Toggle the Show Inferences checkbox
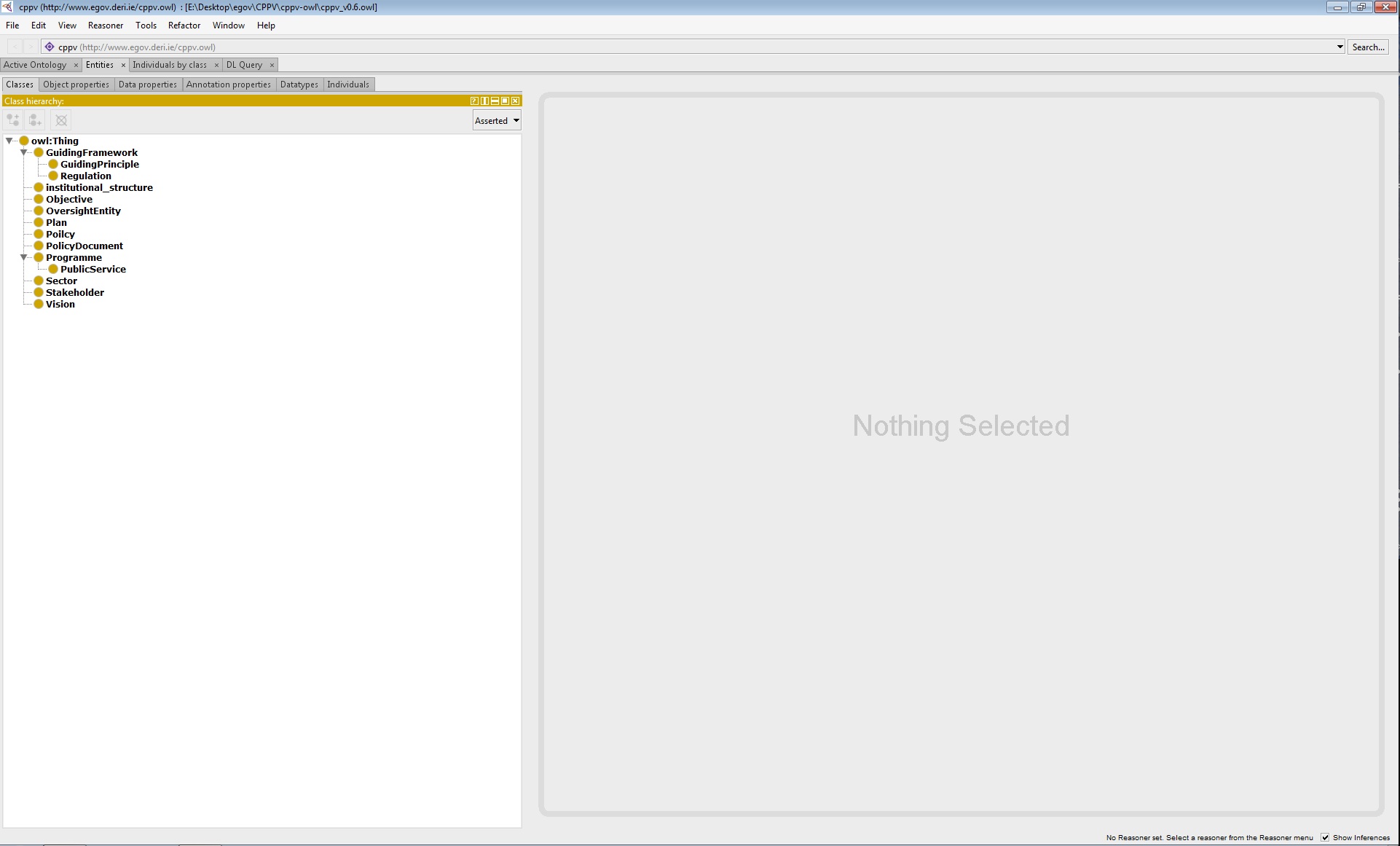This screenshot has height=846, width=1400. pos(1325,837)
